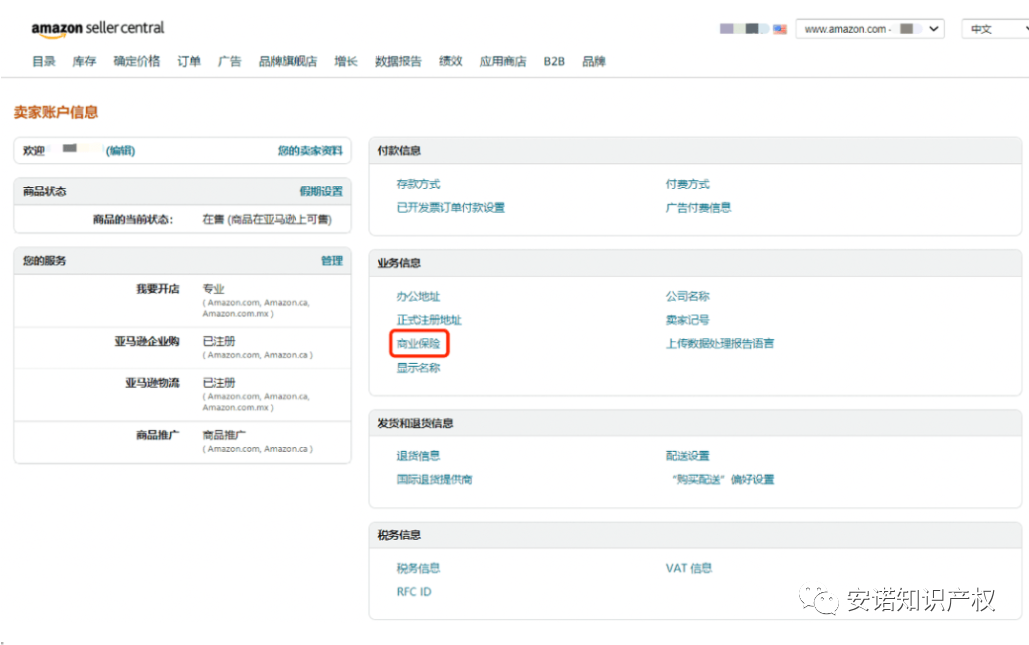Open the VAT 信息 link

(688, 568)
